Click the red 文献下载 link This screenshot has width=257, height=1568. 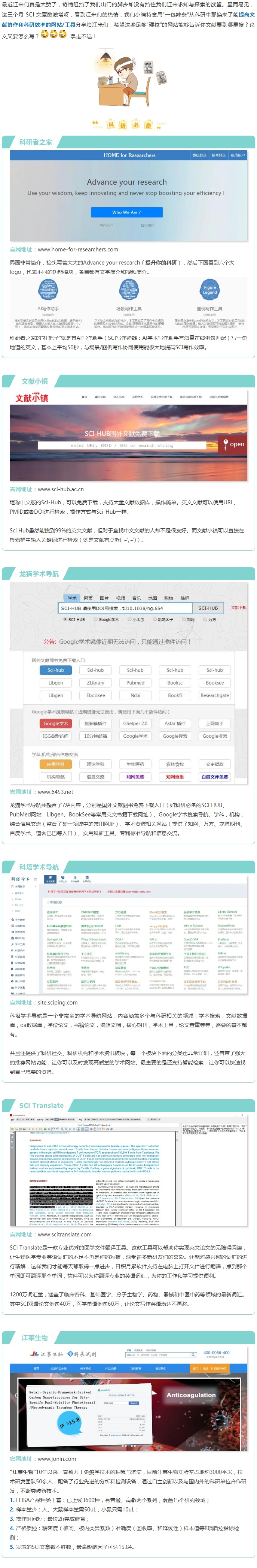(x=239, y=607)
